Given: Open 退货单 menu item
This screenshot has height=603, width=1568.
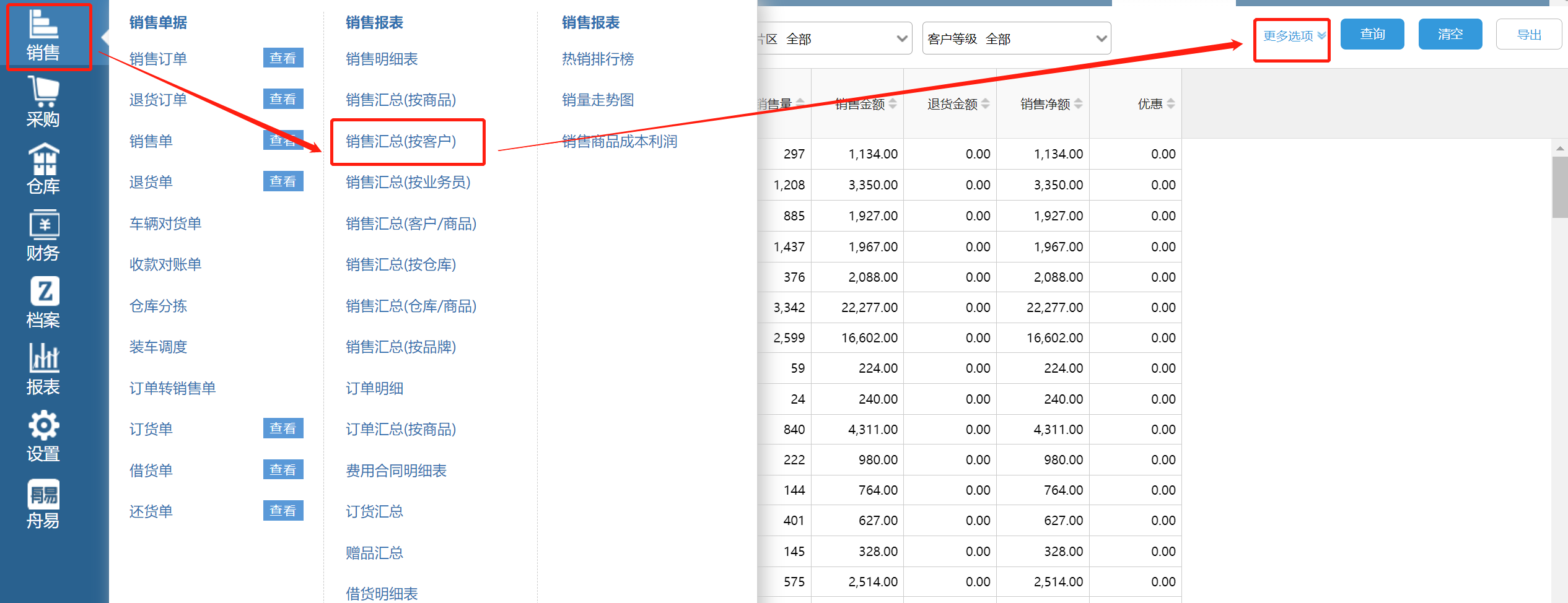Looking at the screenshot, I should 151,182.
